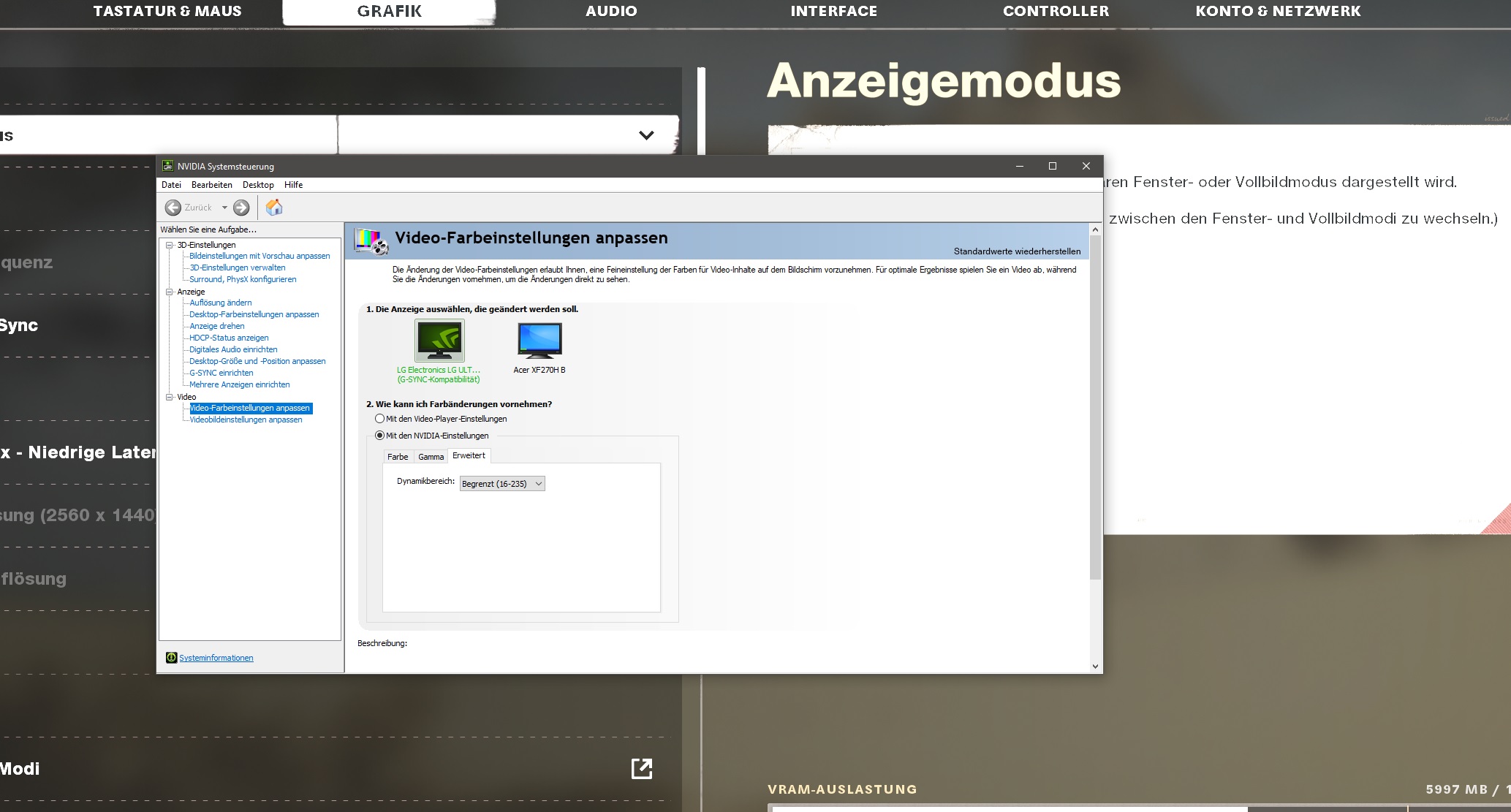Viewport: 1511px width, 812px height.
Task: Switch to the Gamma tab
Action: [431, 457]
